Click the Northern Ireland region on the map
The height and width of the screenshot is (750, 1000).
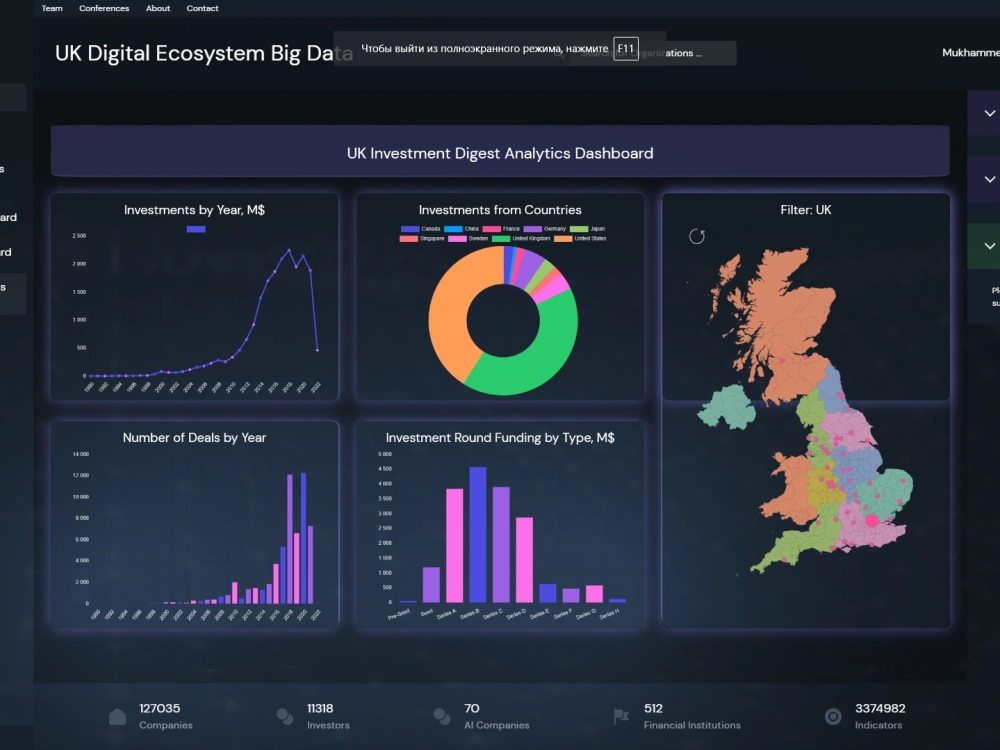click(727, 408)
